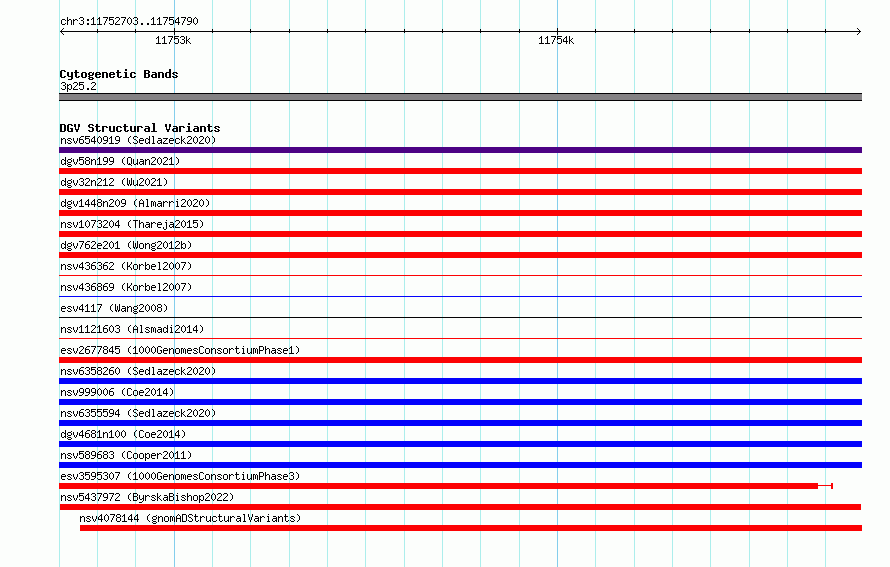Screen dimensions: 890x567
Task: Click the 11754k ruler tick label
Action: click(556, 40)
